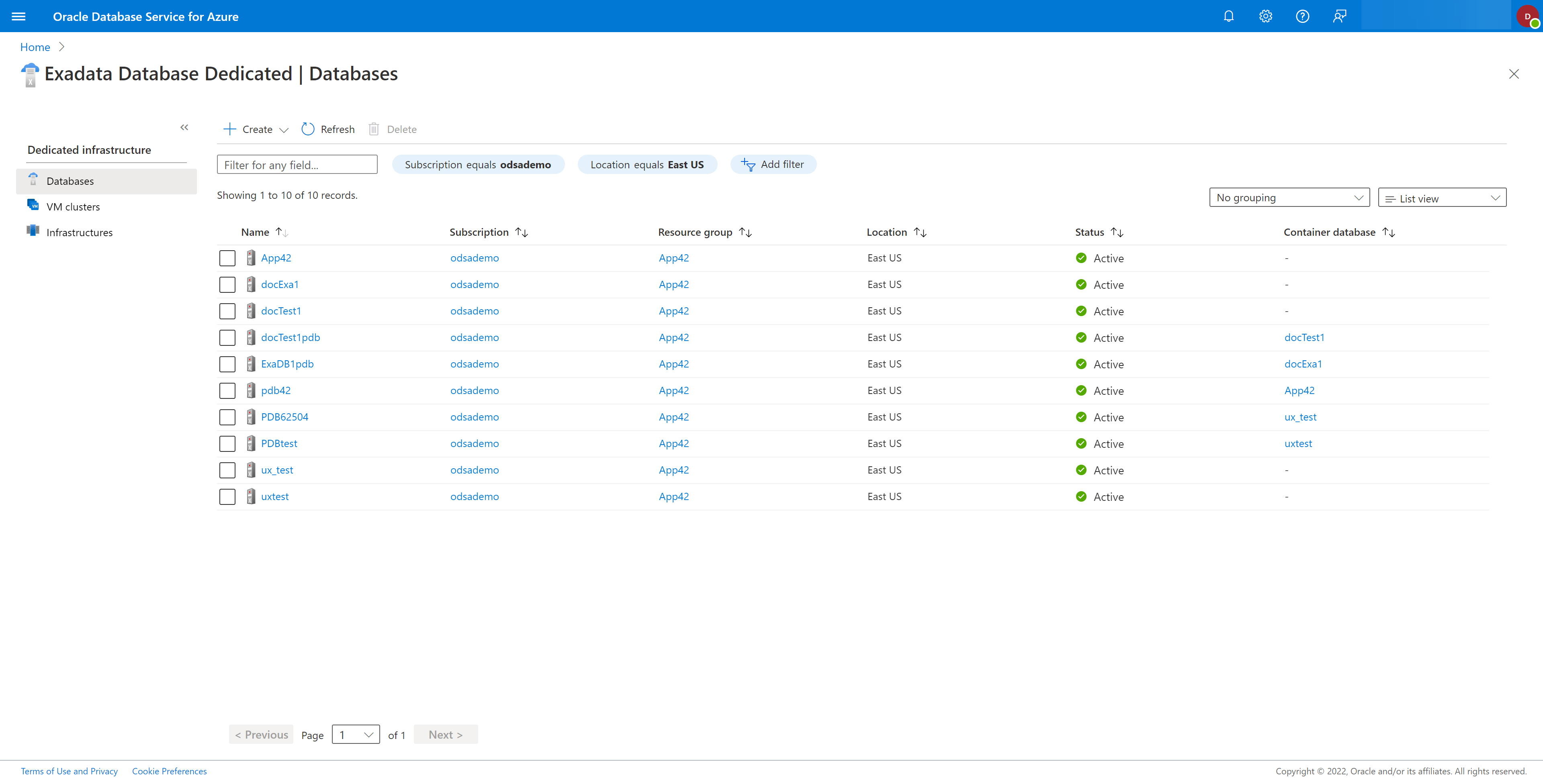Viewport: 1543px width, 784px height.
Task: Open the uxtest container database link
Action: tap(1298, 443)
